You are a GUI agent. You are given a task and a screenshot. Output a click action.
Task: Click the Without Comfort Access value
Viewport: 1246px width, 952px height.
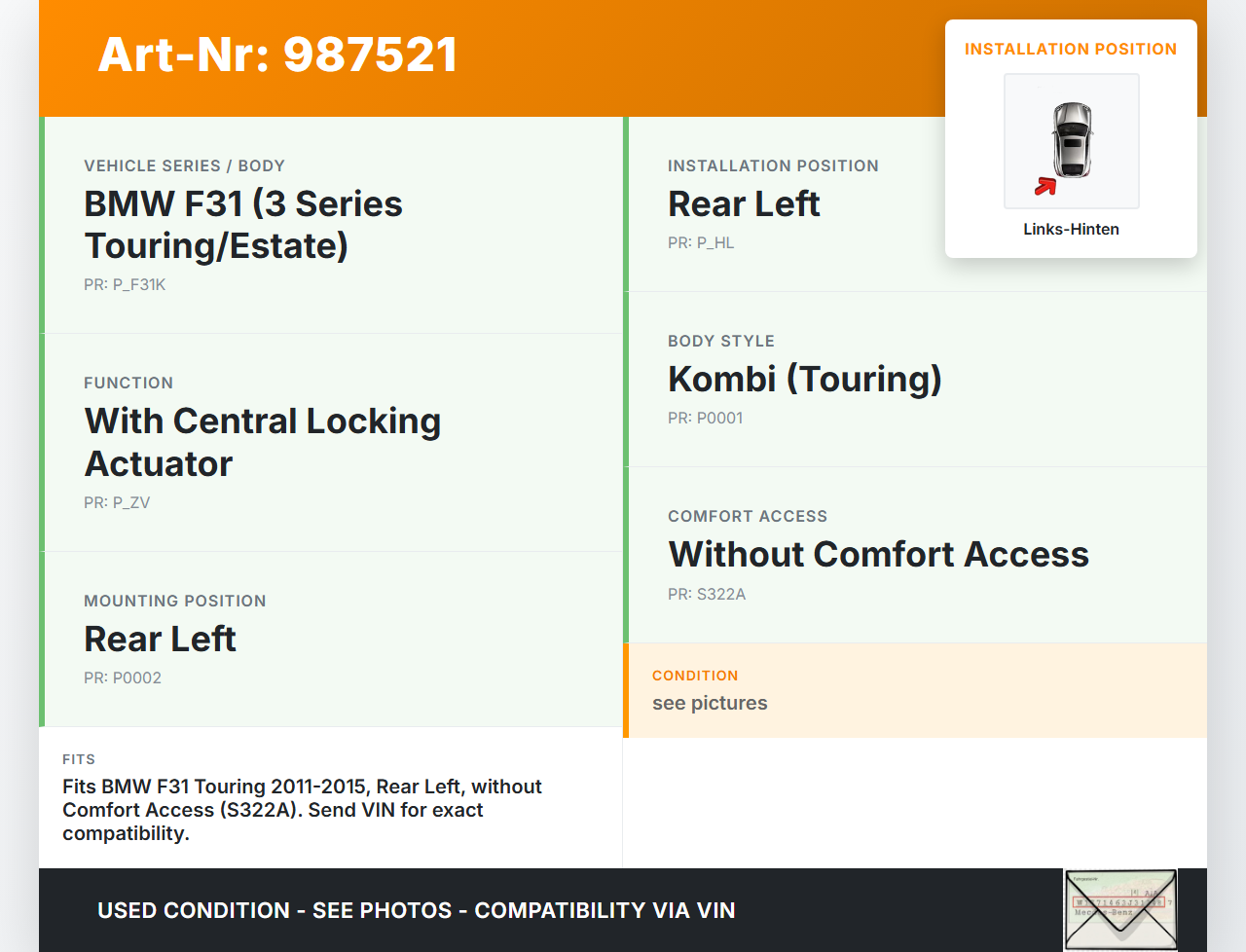[878, 555]
